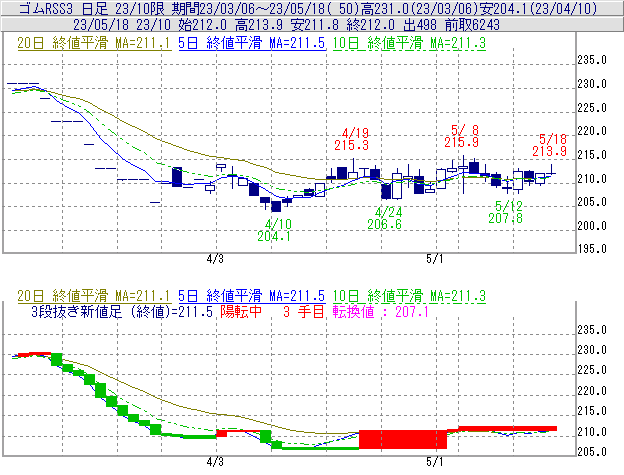Click the high value '高231.0(23/03/06)'
Screen dimensions: 624x475
coord(419,8)
